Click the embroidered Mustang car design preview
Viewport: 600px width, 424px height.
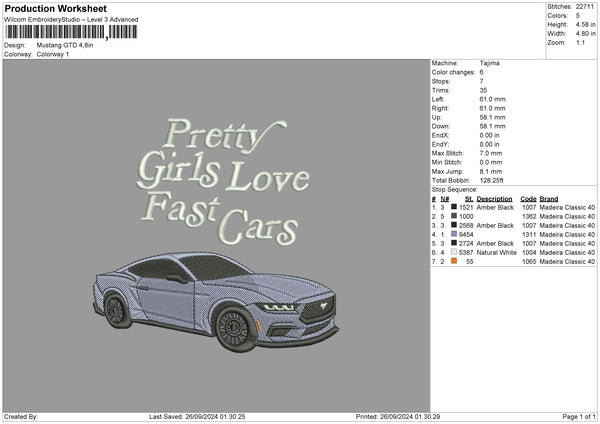click(x=216, y=302)
